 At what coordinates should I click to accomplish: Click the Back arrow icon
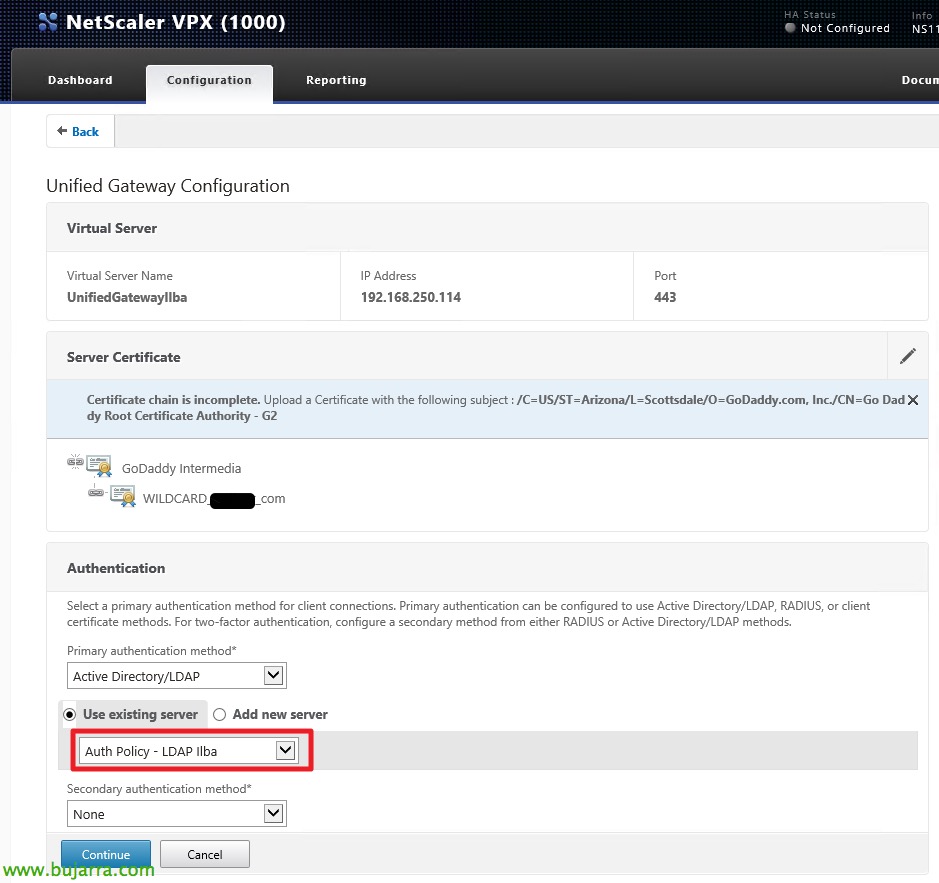coord(62,131)
